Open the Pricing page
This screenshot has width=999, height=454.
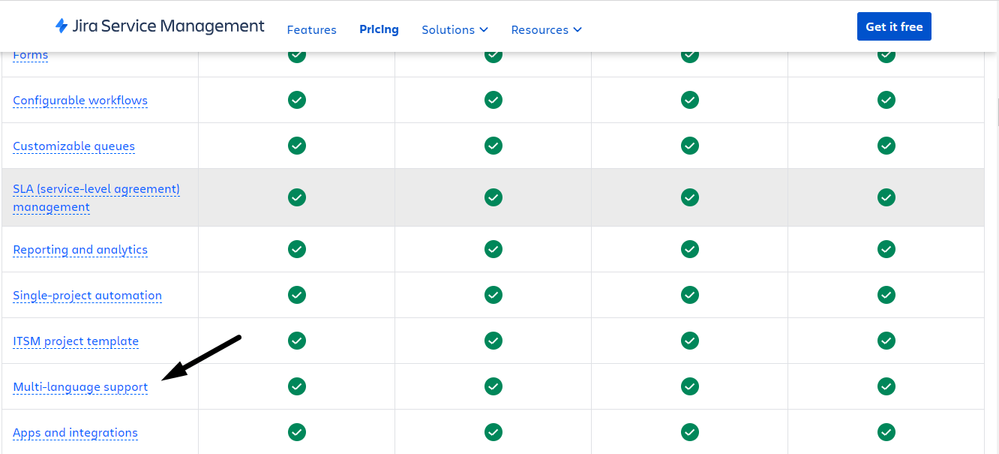(379, 30)
